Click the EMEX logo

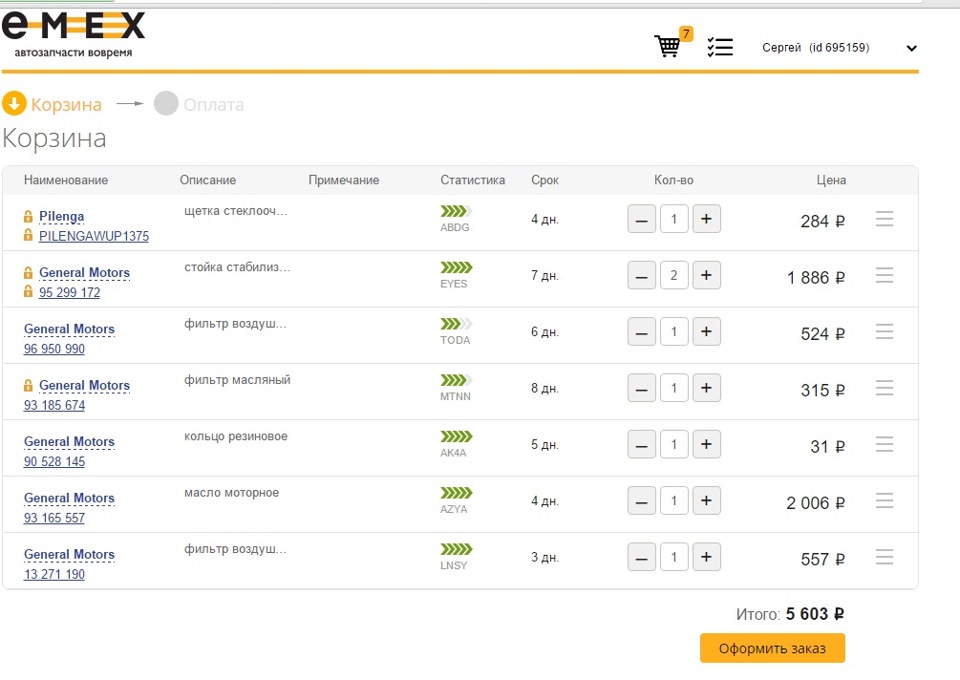(x=73, y=32)
